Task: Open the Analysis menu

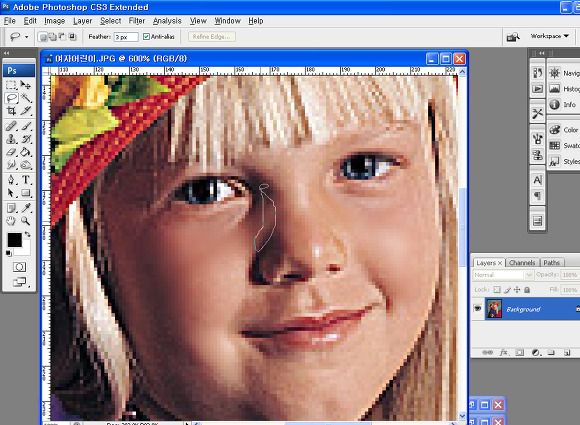Action: [x=167, y=21]
